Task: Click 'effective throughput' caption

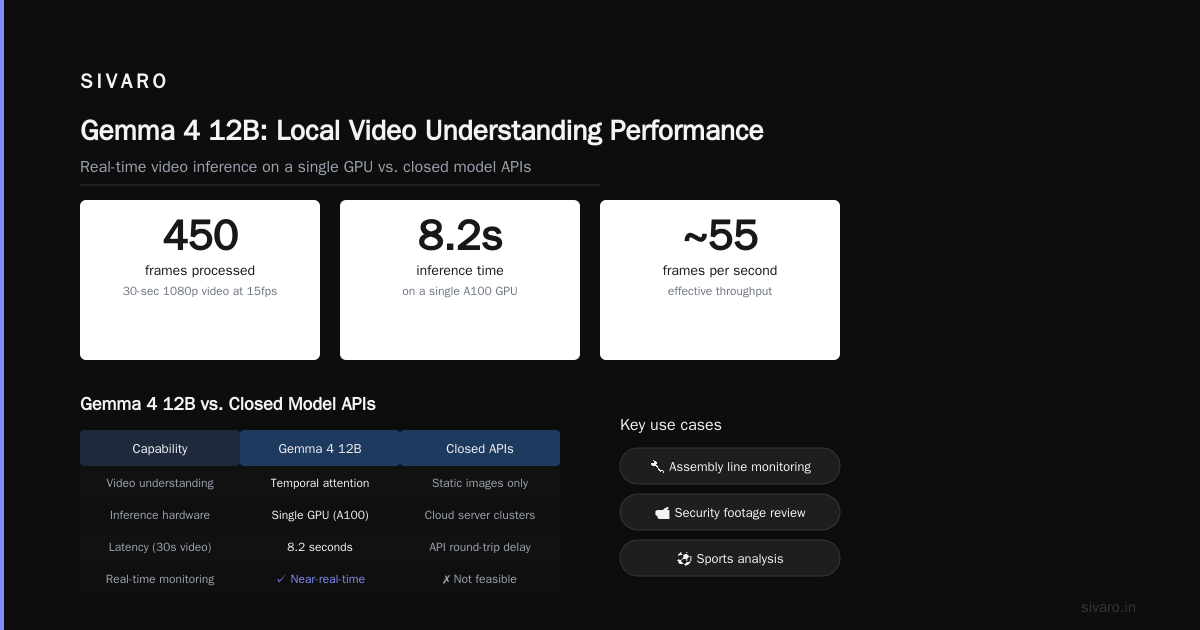Action: 720,291
